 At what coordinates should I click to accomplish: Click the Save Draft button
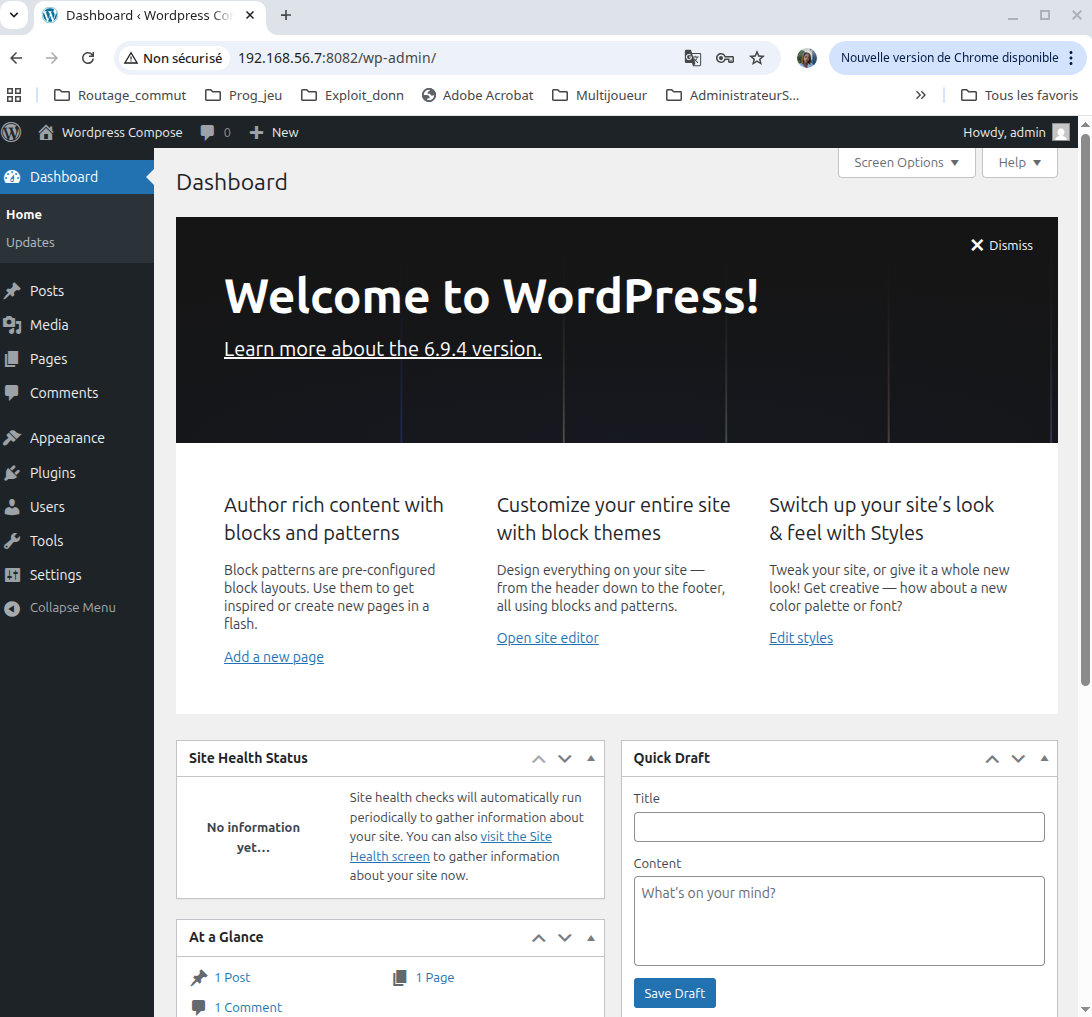click(674, 992)
